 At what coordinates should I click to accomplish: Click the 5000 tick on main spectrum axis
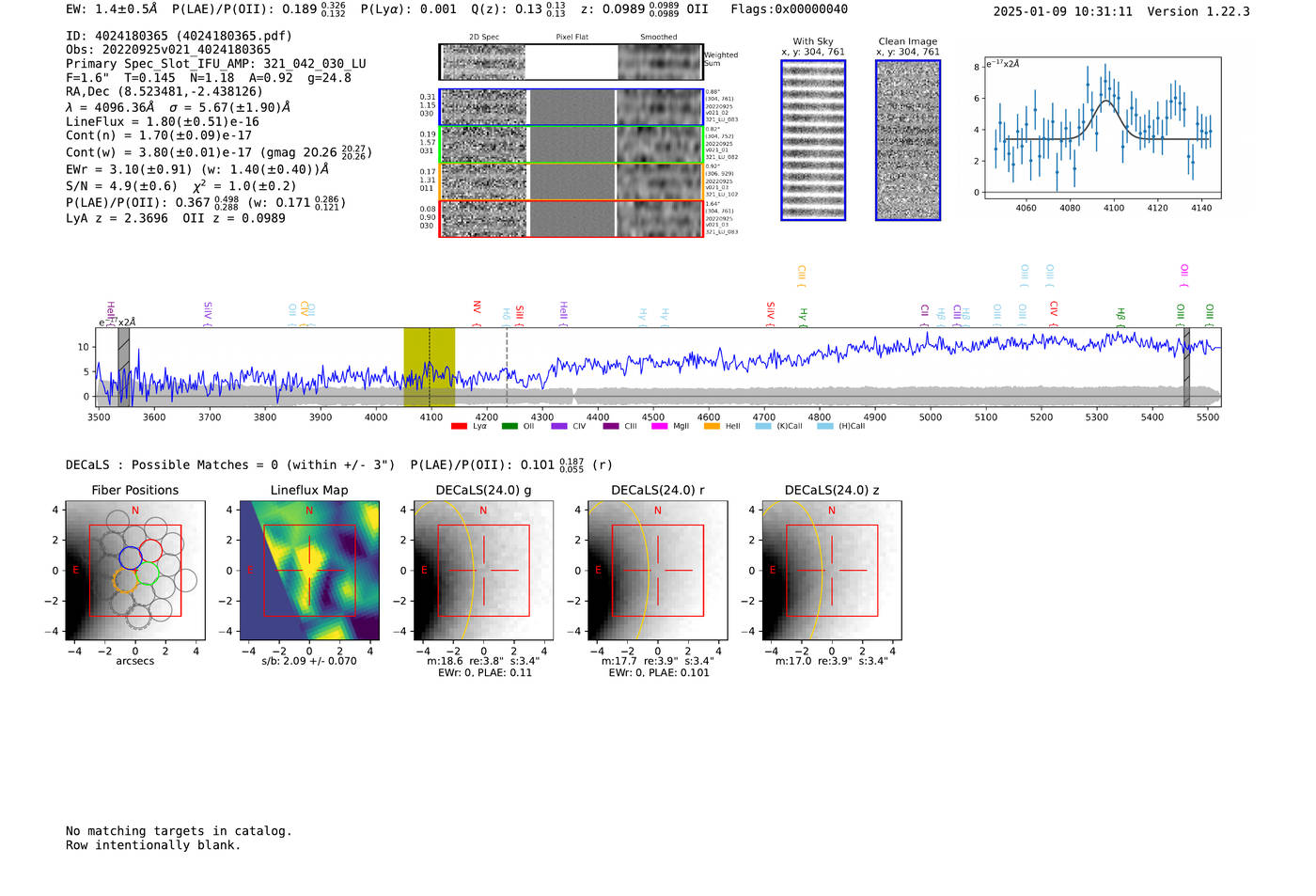930,417
